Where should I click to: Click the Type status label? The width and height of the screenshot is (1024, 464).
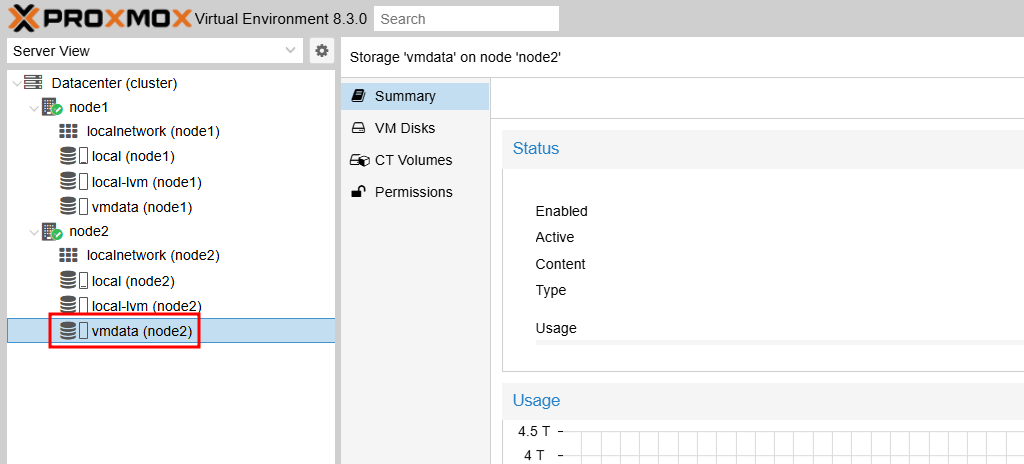coord(551,290)
